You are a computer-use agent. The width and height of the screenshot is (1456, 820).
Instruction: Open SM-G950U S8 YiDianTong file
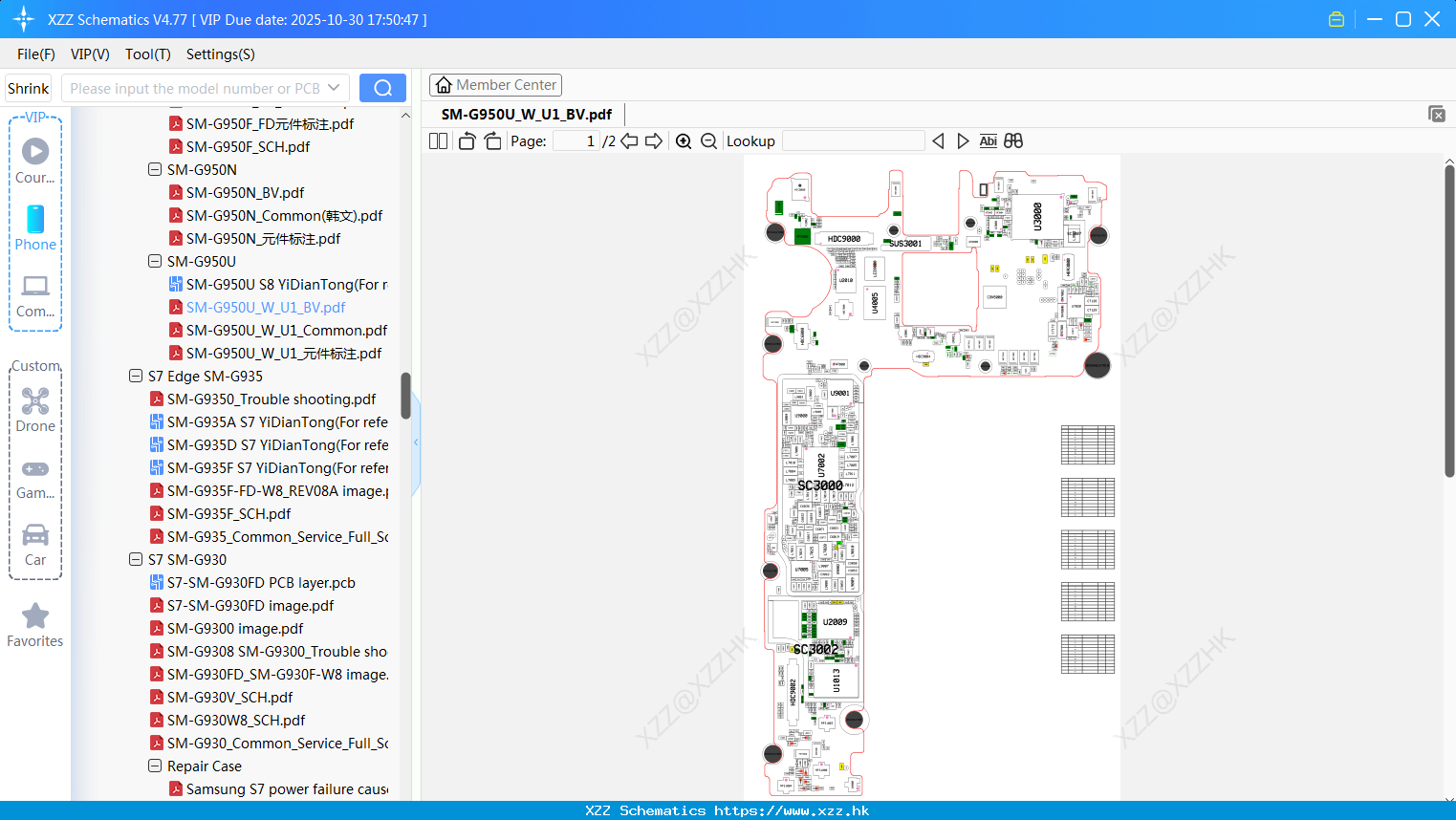click(287, 284)
